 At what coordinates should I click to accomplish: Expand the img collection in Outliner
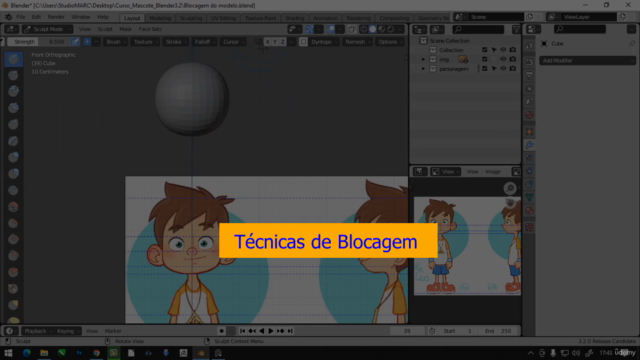(x=423, y=59)
